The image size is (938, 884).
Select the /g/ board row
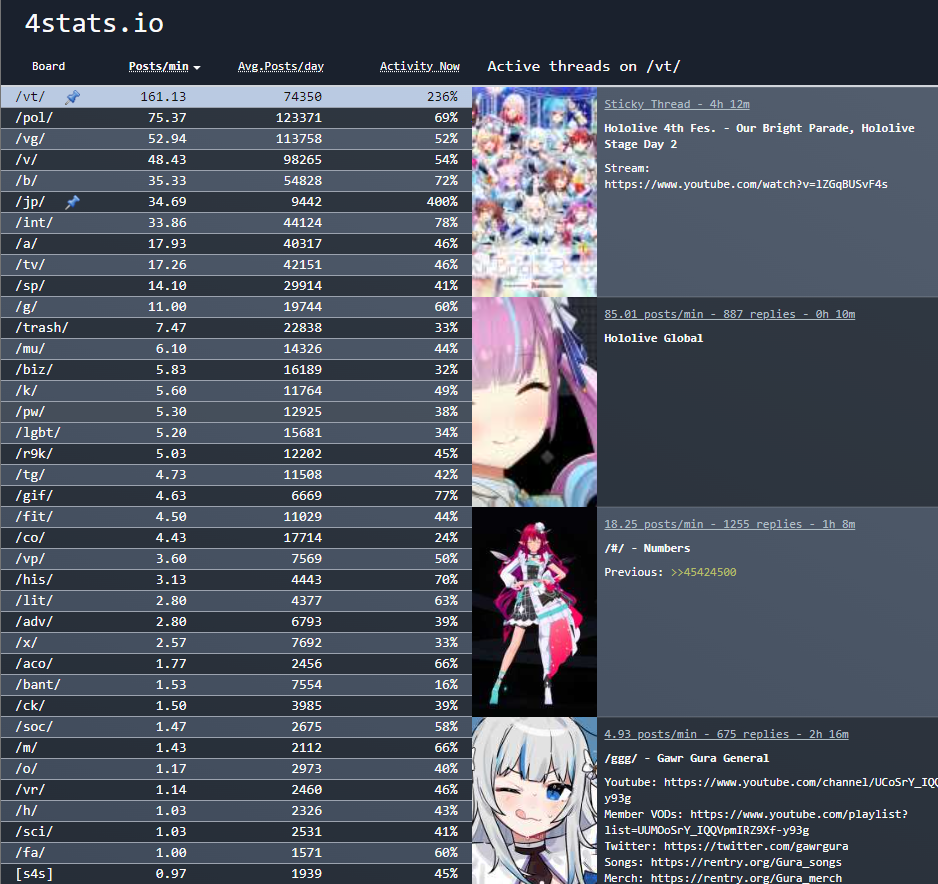(x=236, y=307)
